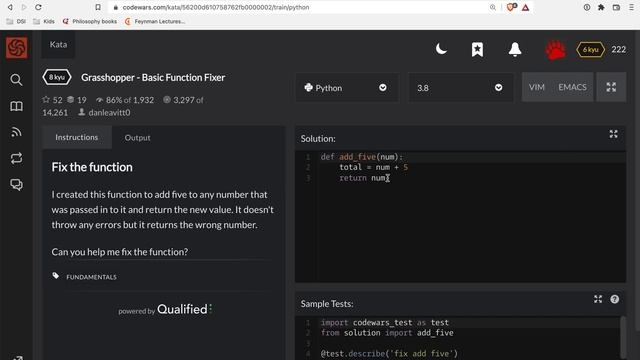Open the Sample Tests help icon
This screenshot has width=640, height=360.
615,299
